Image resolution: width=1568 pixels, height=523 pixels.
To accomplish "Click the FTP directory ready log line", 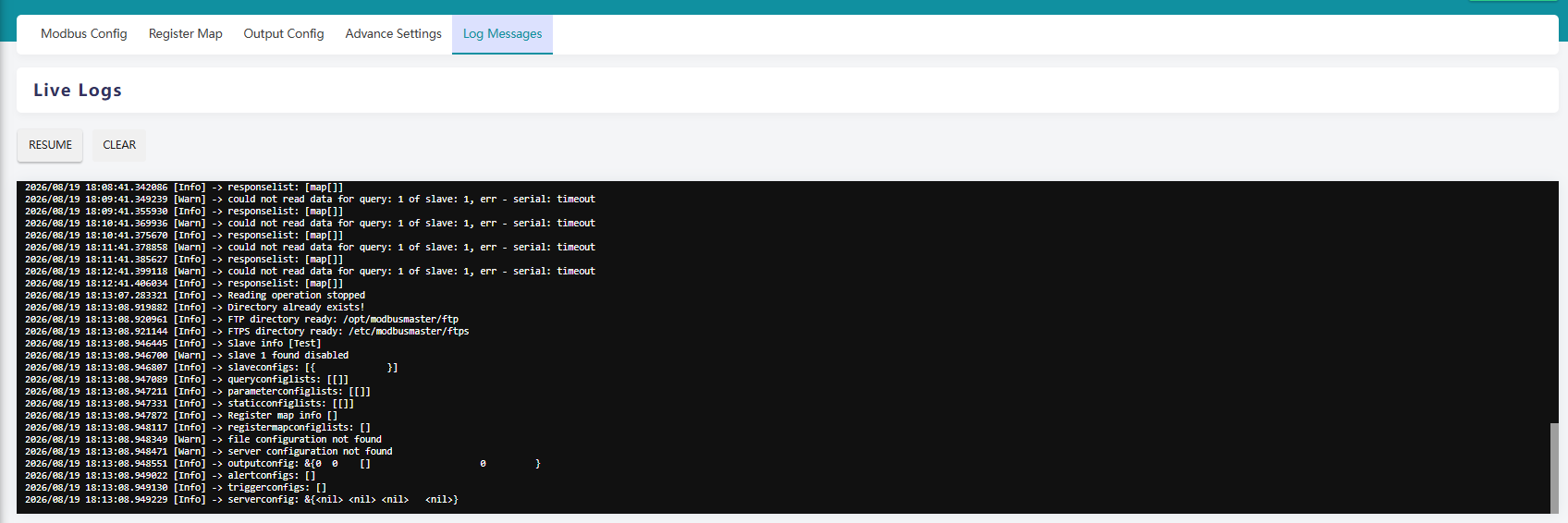I will tap(241, 320).
